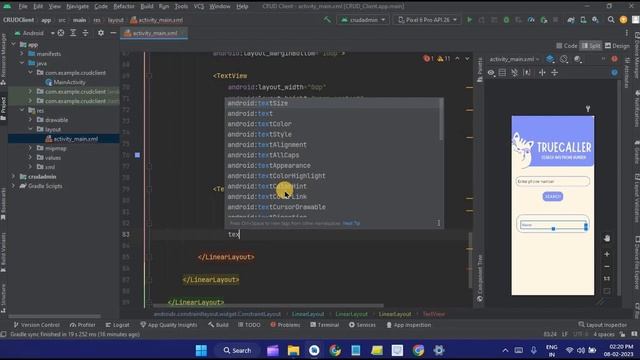Viewport: 640px width, 360px height.
Task: Go to next highlighted error arrow
Action: coord(467,59)
